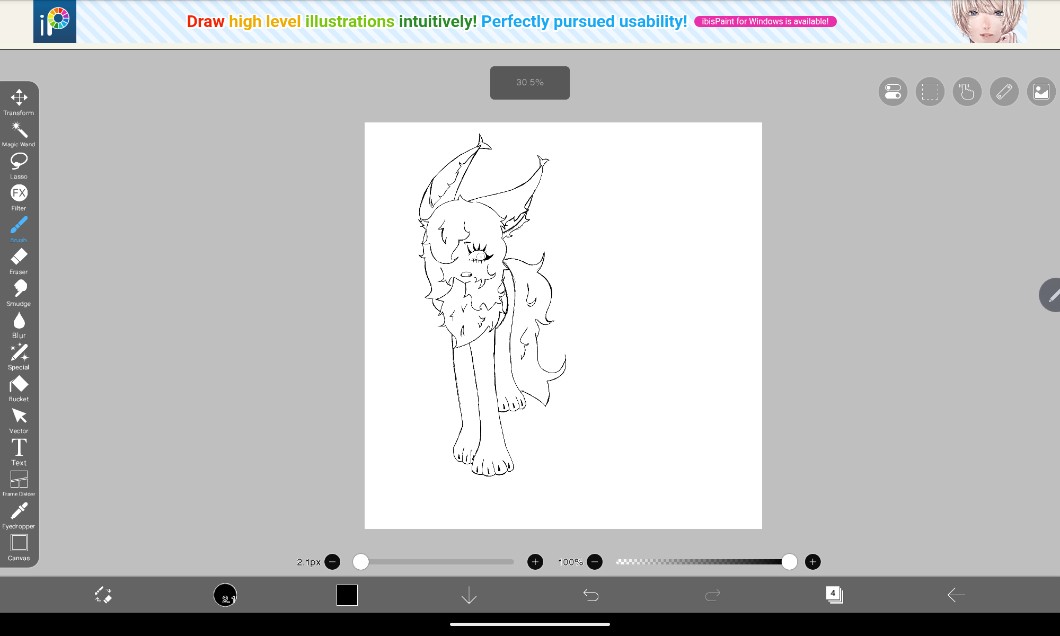Toggle brush and eraser swap icon
This screenshot has height=636, width=1060.
102,595
